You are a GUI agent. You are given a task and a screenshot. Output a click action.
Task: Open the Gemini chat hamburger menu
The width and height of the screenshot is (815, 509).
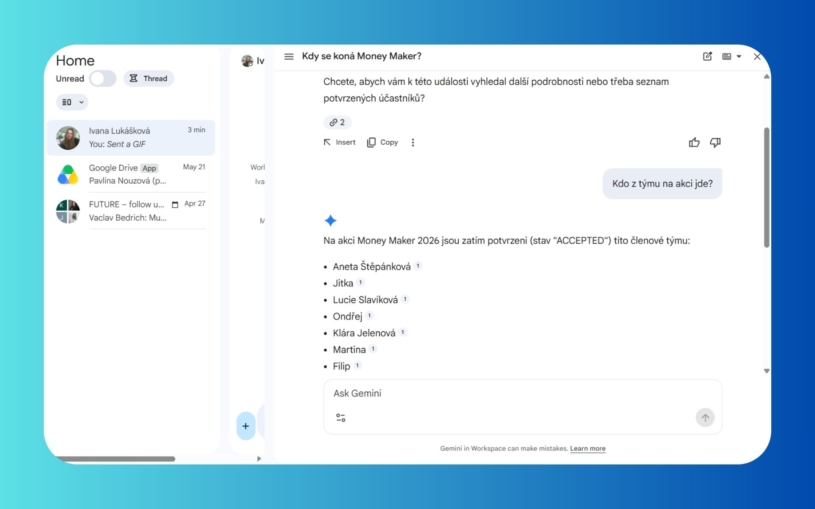[289, 56]
